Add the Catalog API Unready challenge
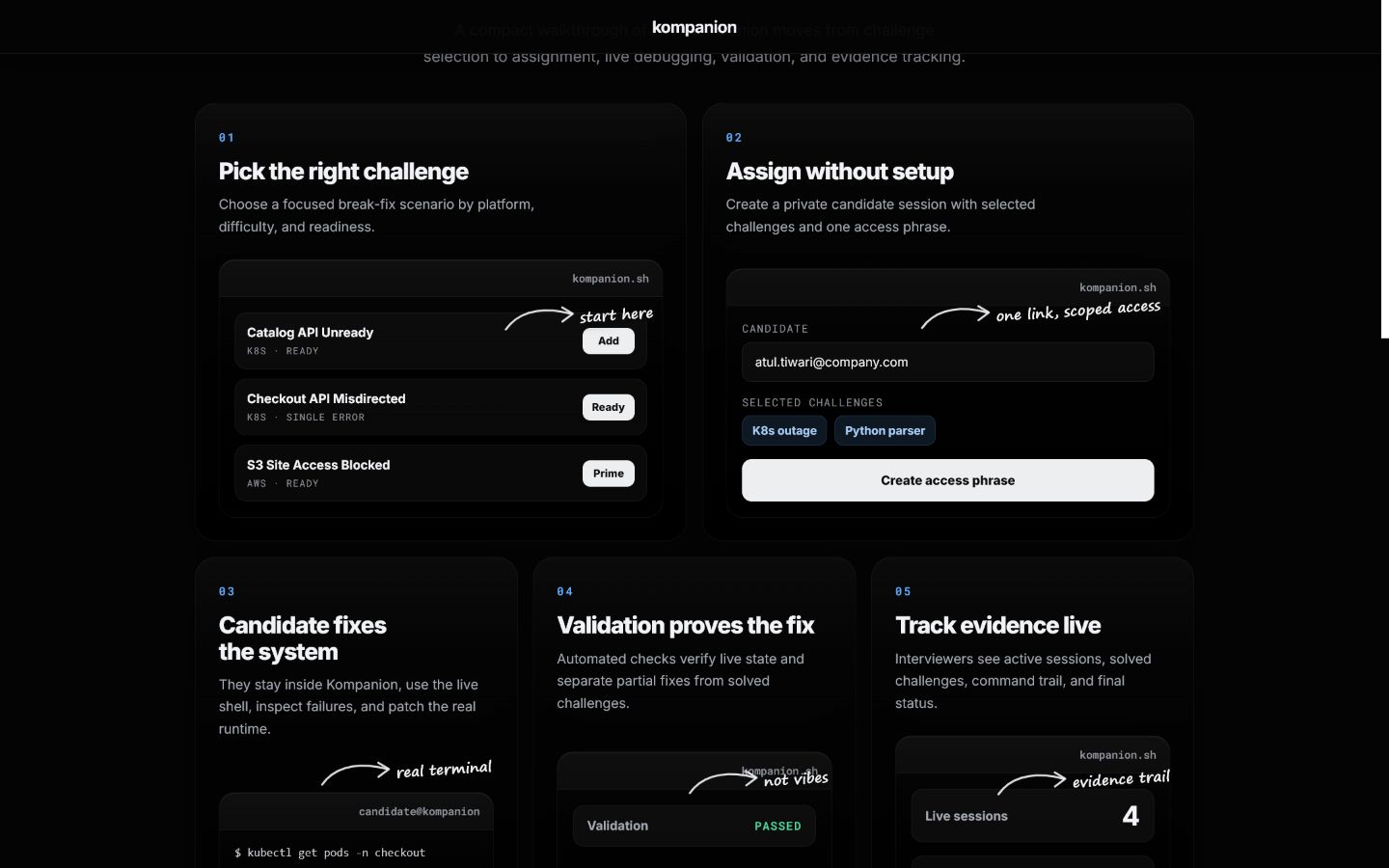Screen dimensions: 1389x868 pos(609,340)
